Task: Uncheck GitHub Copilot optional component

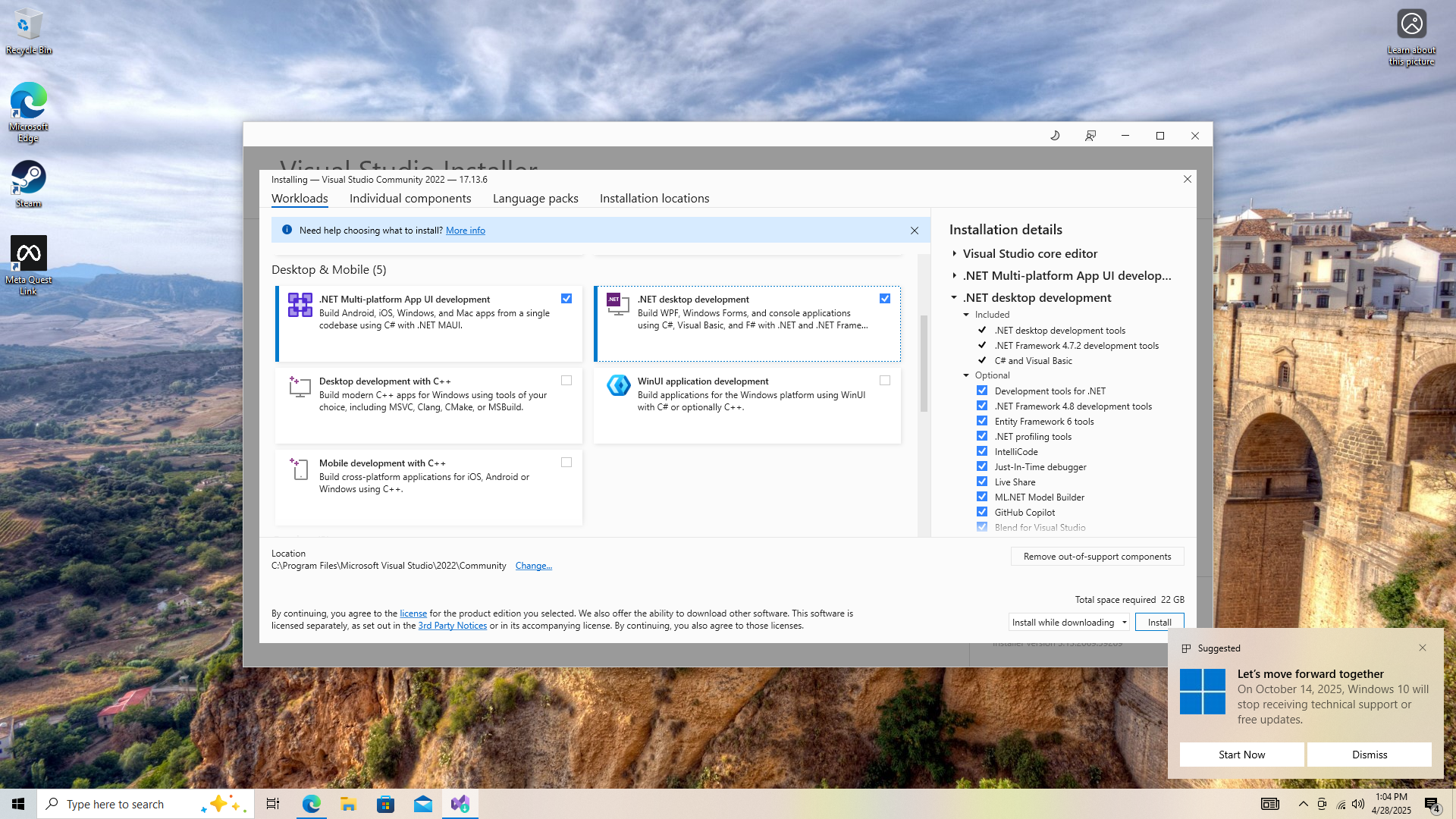Action: tap(982, 512)
